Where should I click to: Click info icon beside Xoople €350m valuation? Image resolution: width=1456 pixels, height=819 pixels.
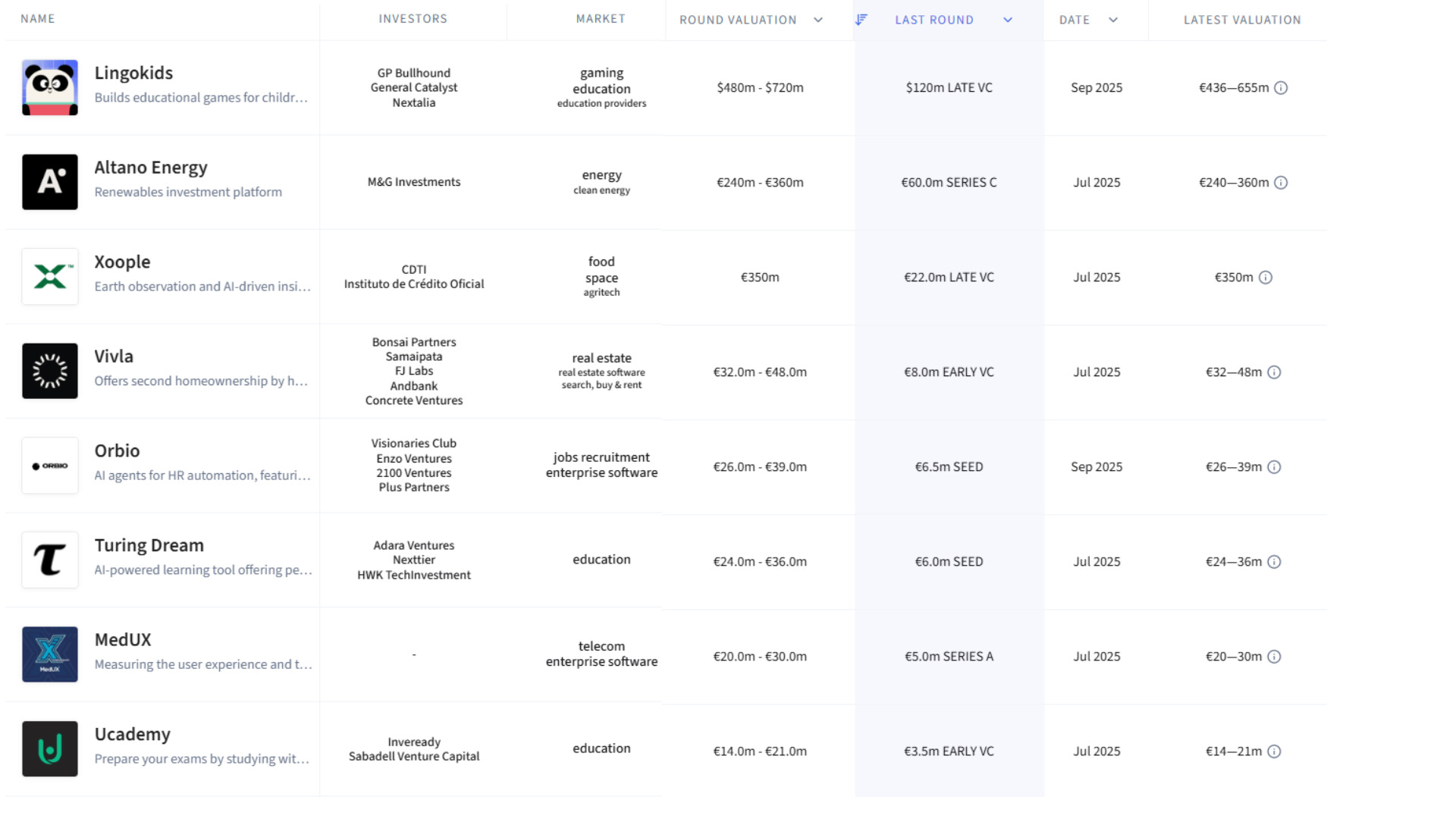(x=1266, y=278)
